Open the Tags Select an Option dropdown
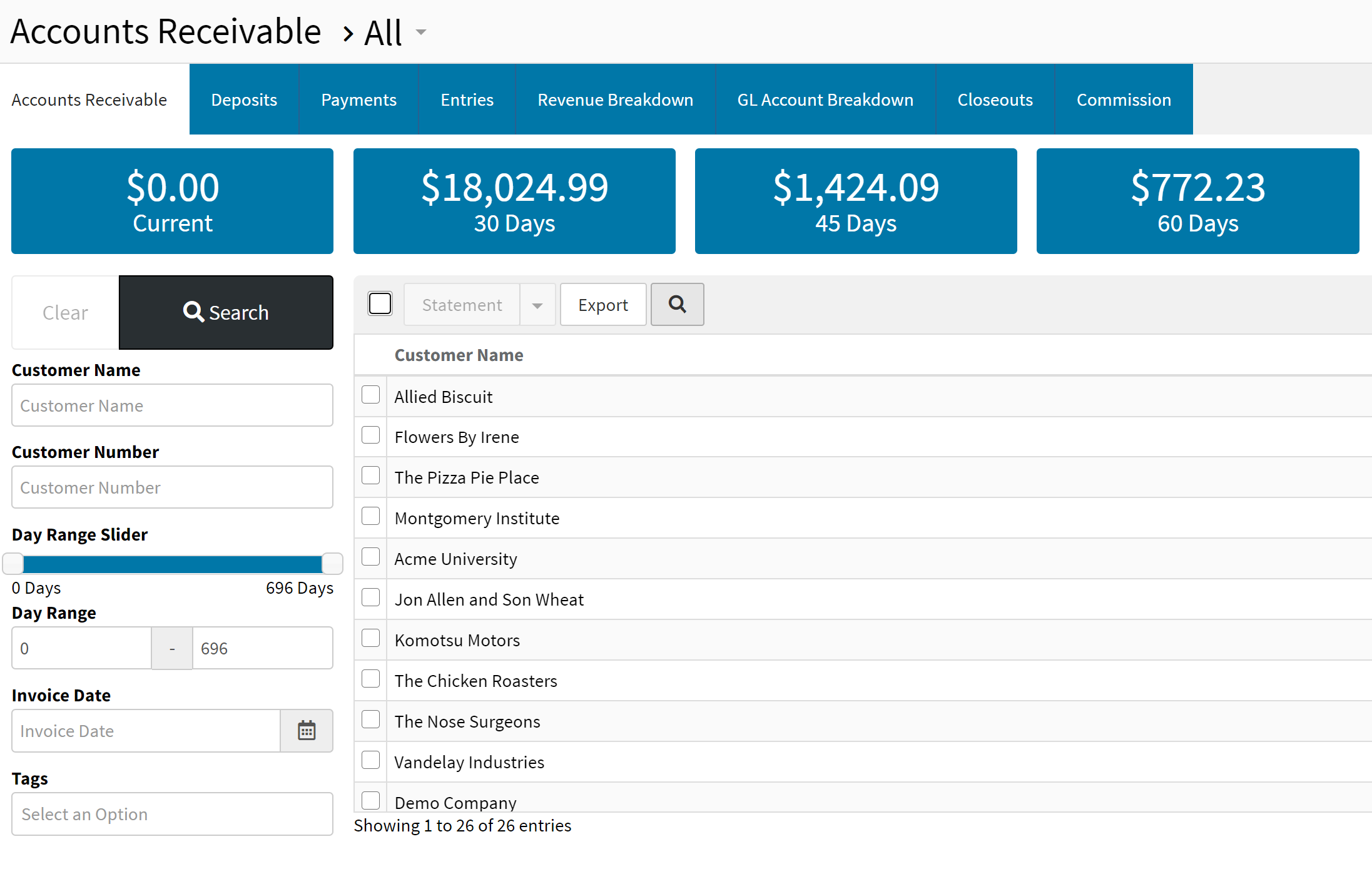 pos(172,814)
